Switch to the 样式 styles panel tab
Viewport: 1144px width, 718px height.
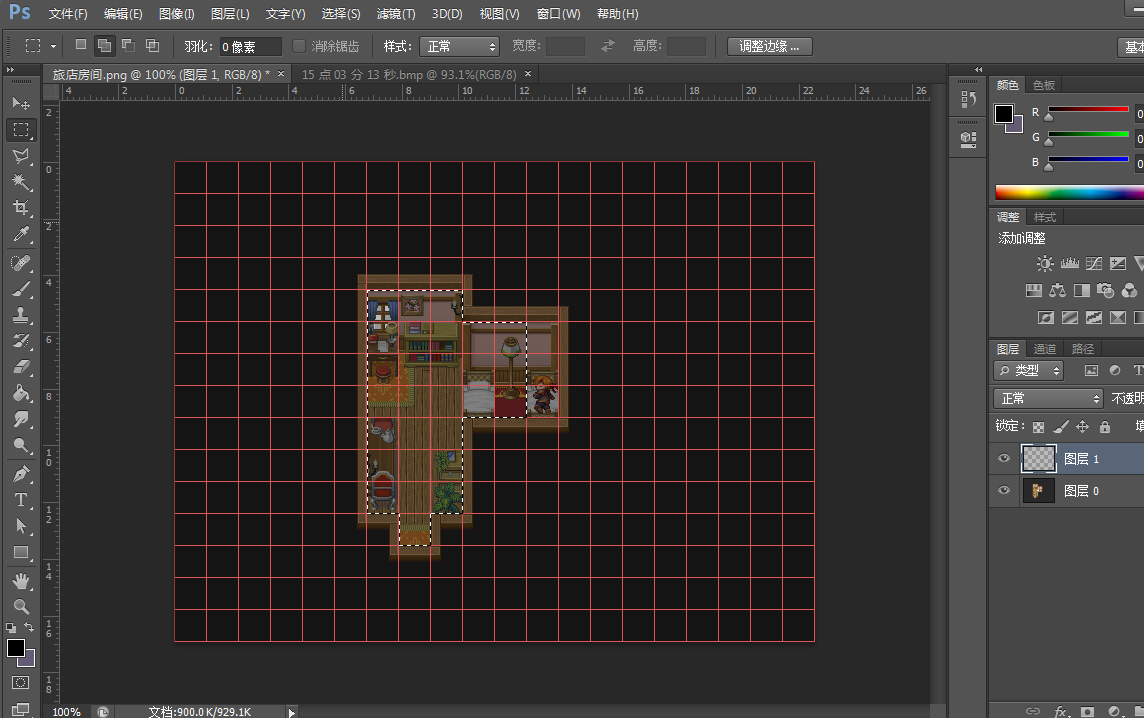coord(1045,217)
